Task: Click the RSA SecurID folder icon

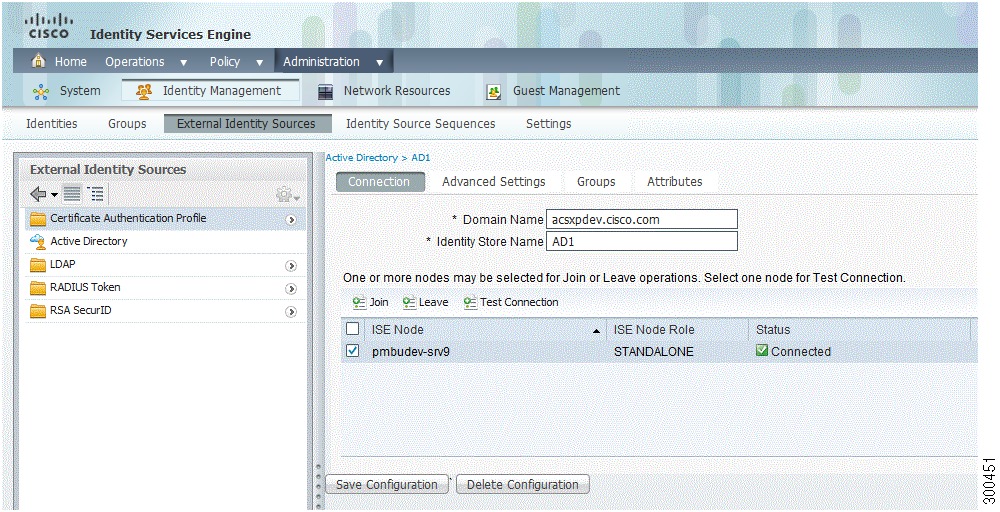Action: tap(38, 311)
